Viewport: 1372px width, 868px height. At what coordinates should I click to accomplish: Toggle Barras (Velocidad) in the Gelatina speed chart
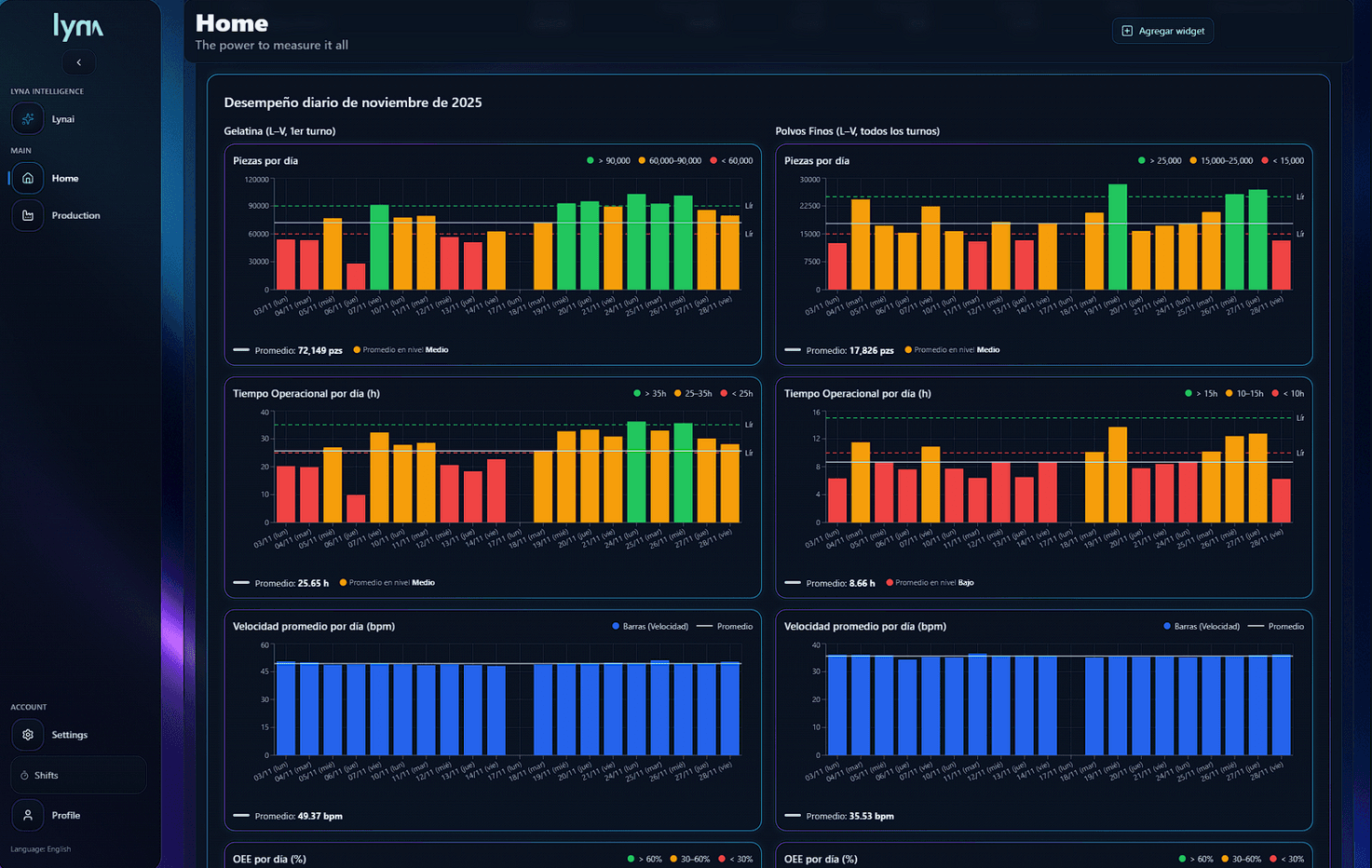[x=649, y=626]
